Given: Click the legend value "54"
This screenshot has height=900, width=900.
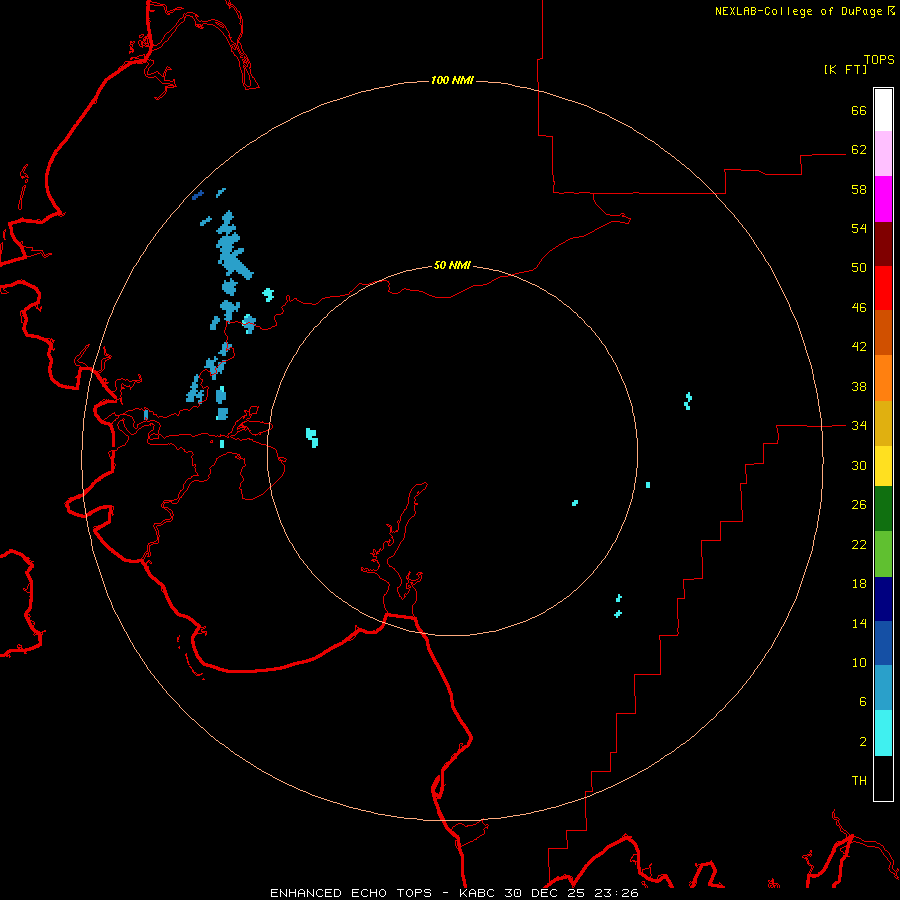Looking at the screenshot, I should [859, 228].
